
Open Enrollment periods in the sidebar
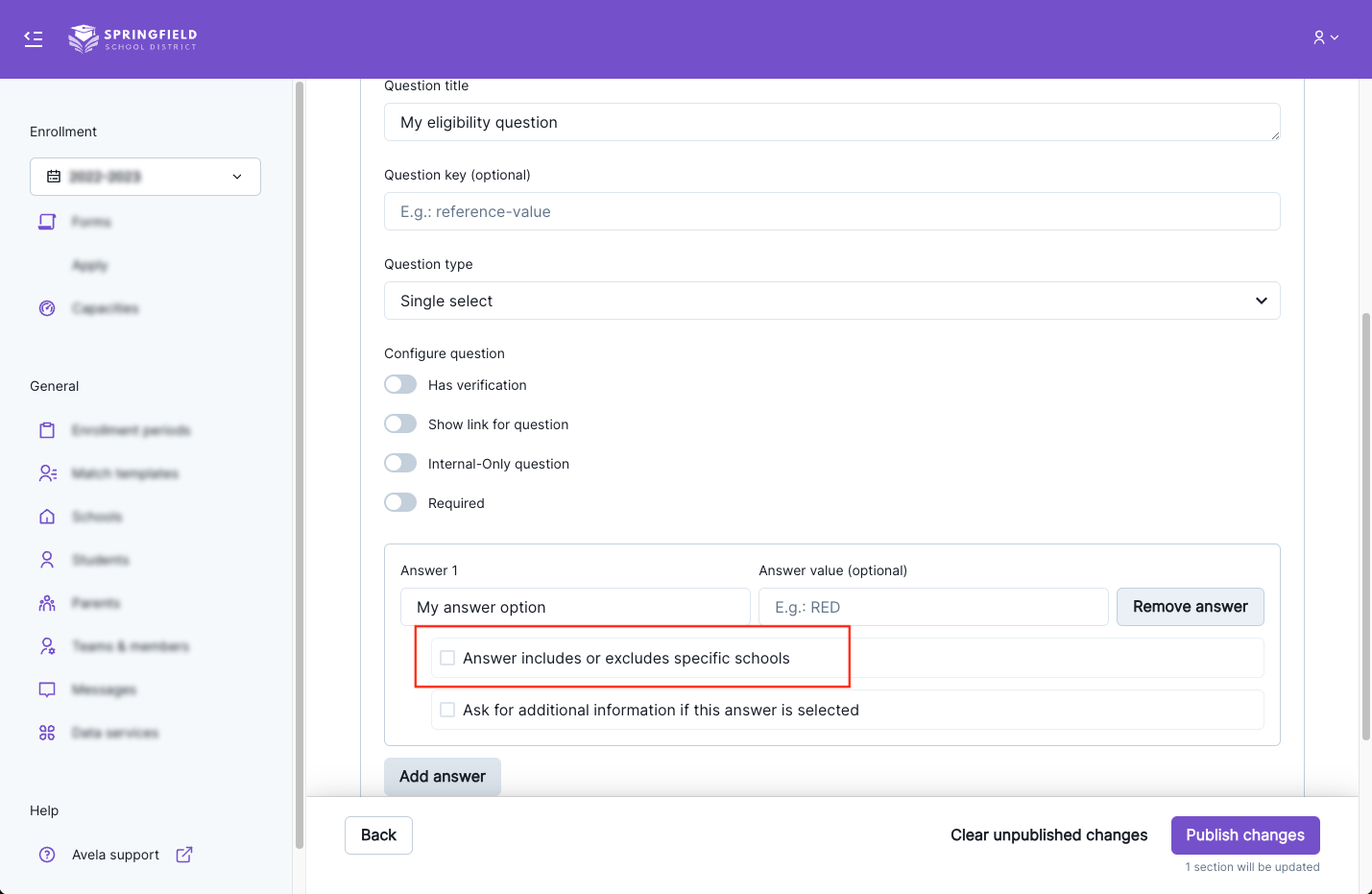click(131, 430)
